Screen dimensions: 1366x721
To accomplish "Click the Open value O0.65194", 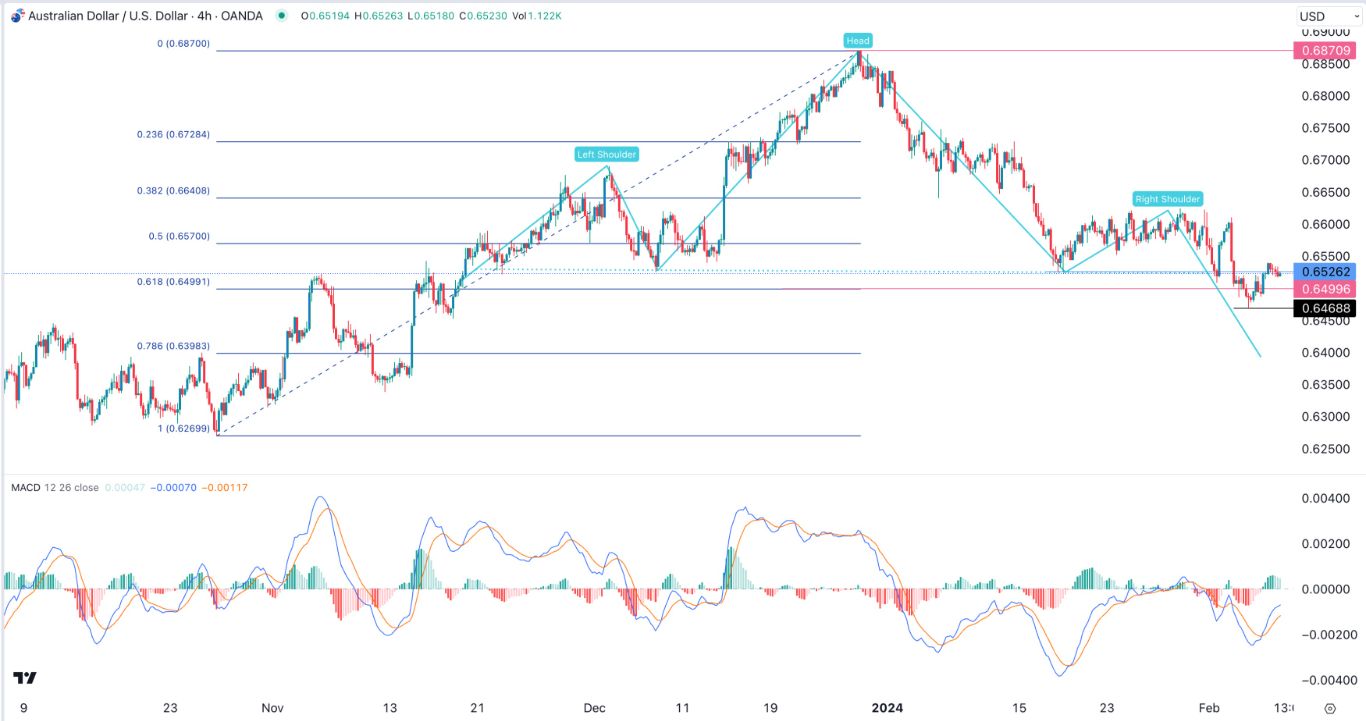I will tap(325, 16).
